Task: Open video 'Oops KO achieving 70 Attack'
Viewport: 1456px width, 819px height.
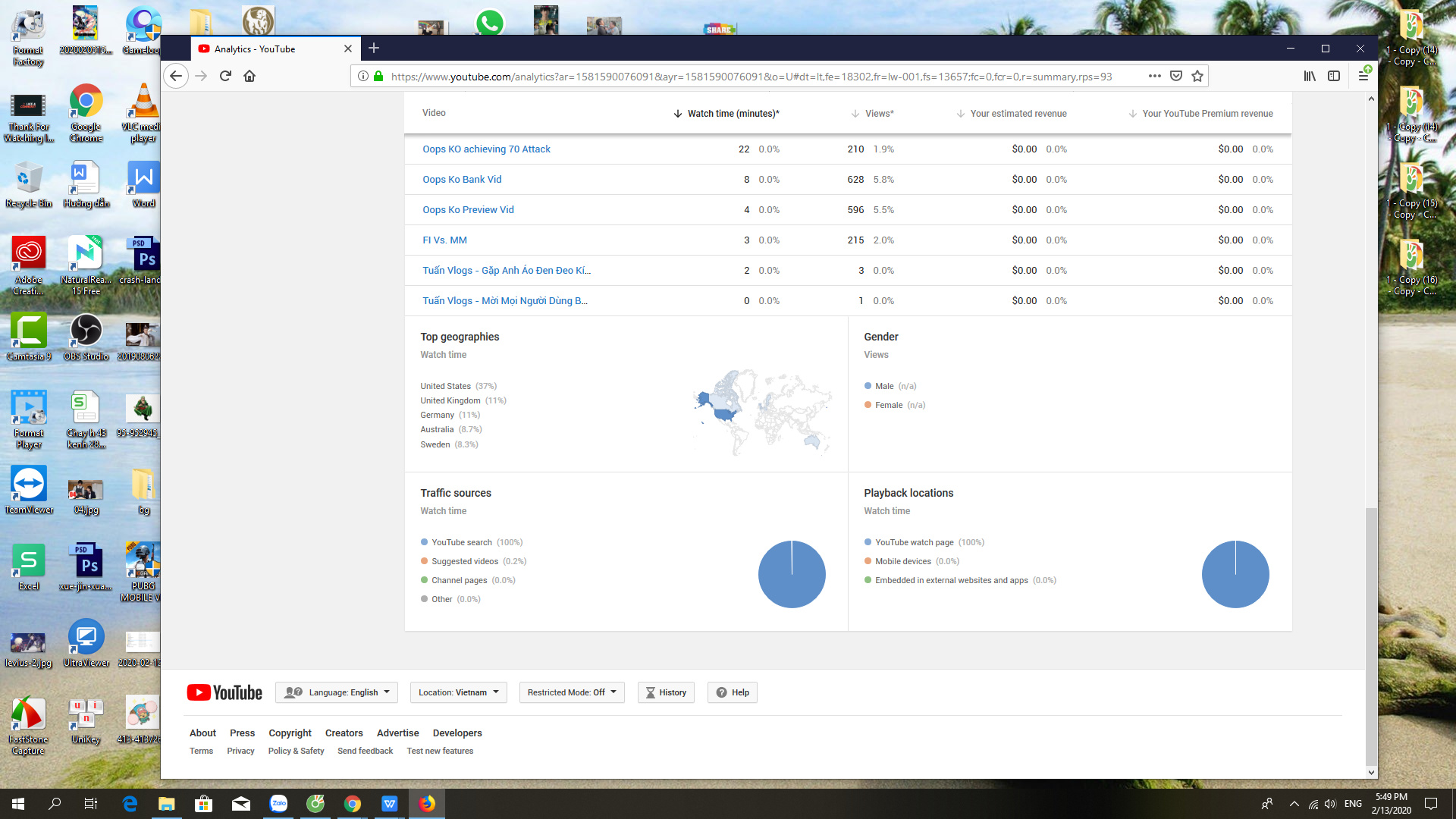Action: (x=486, y=149)
